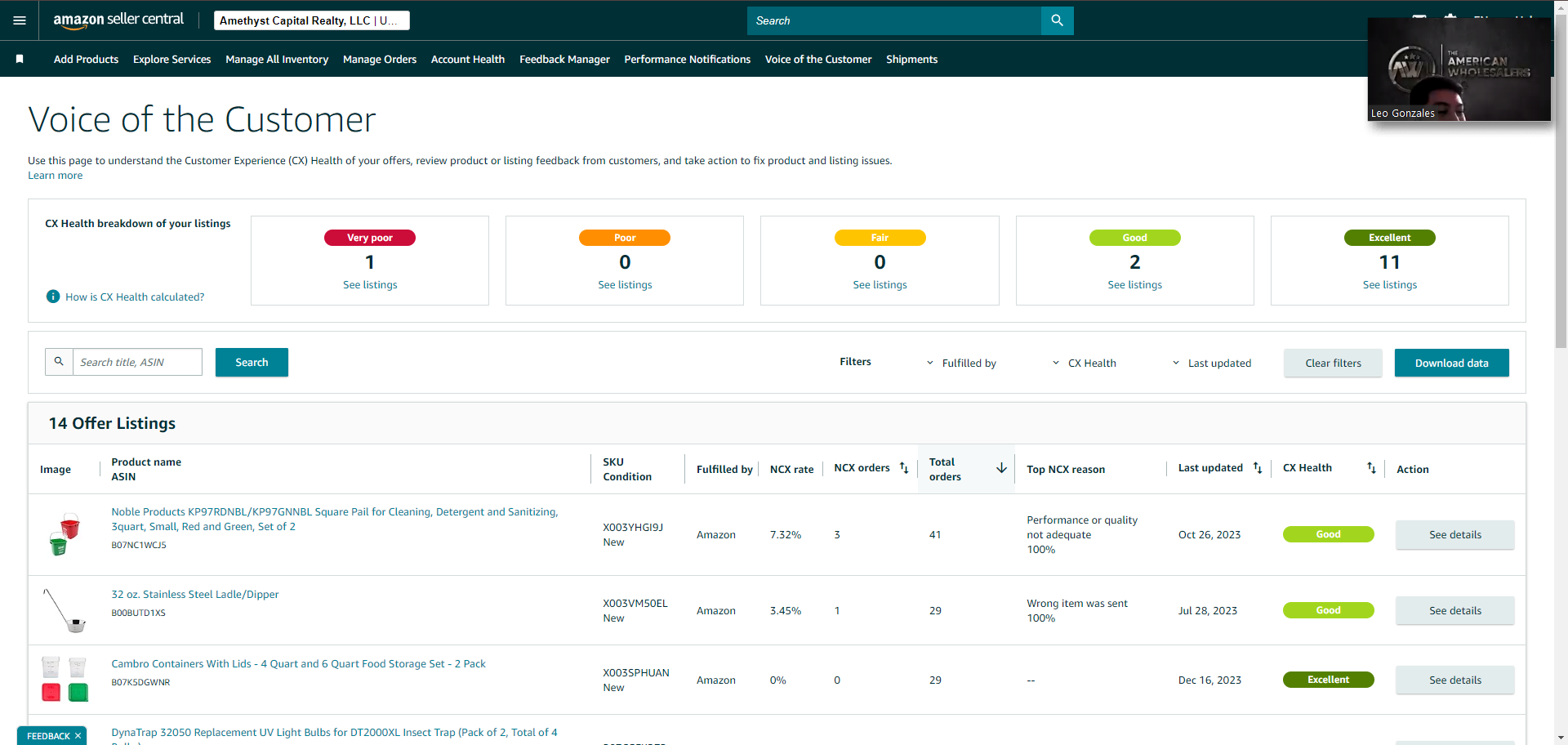Open 32 oz. Stainless Steel Ladle/Dipper link
Image resolution: width=1568 pixels, height=745 pixels.
click(195, 594)
